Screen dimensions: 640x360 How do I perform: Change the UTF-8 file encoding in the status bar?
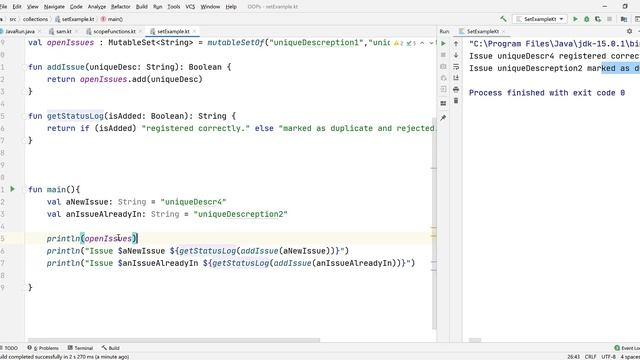click(x=609, y=357)
